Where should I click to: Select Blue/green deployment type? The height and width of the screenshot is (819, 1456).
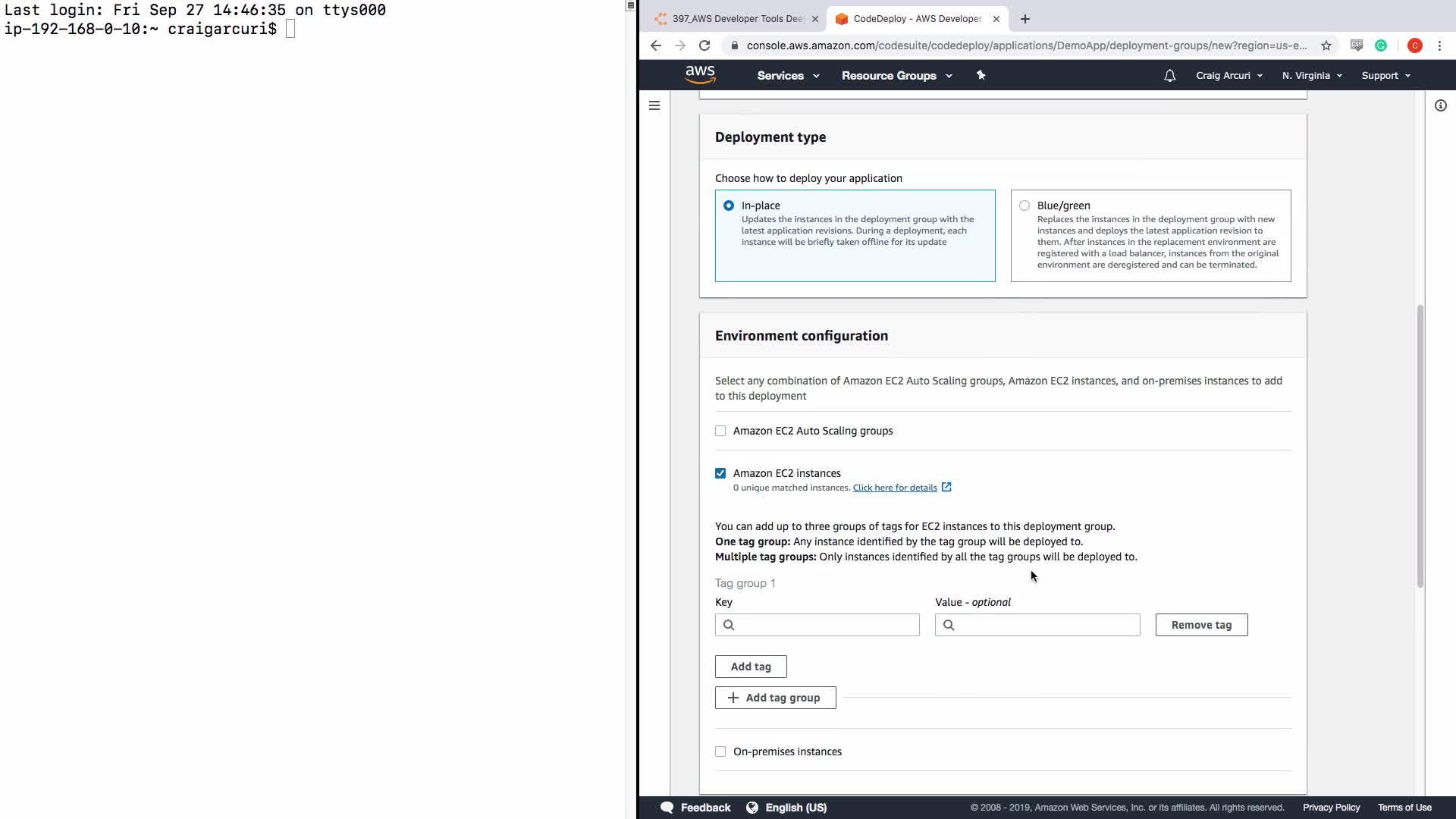click(1025, 206)
